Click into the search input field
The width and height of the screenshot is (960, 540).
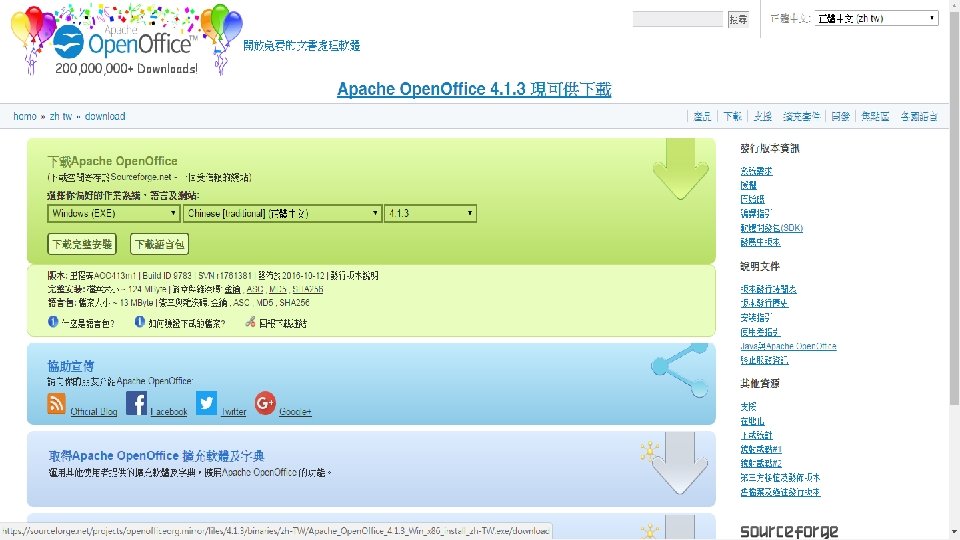point(678,19)
